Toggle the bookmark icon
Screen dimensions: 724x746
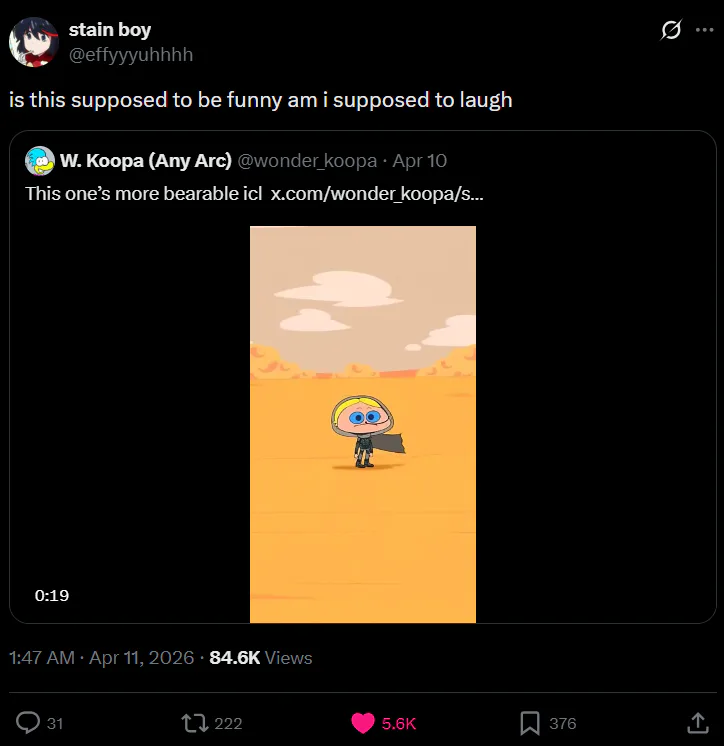(x=530, y=722)
